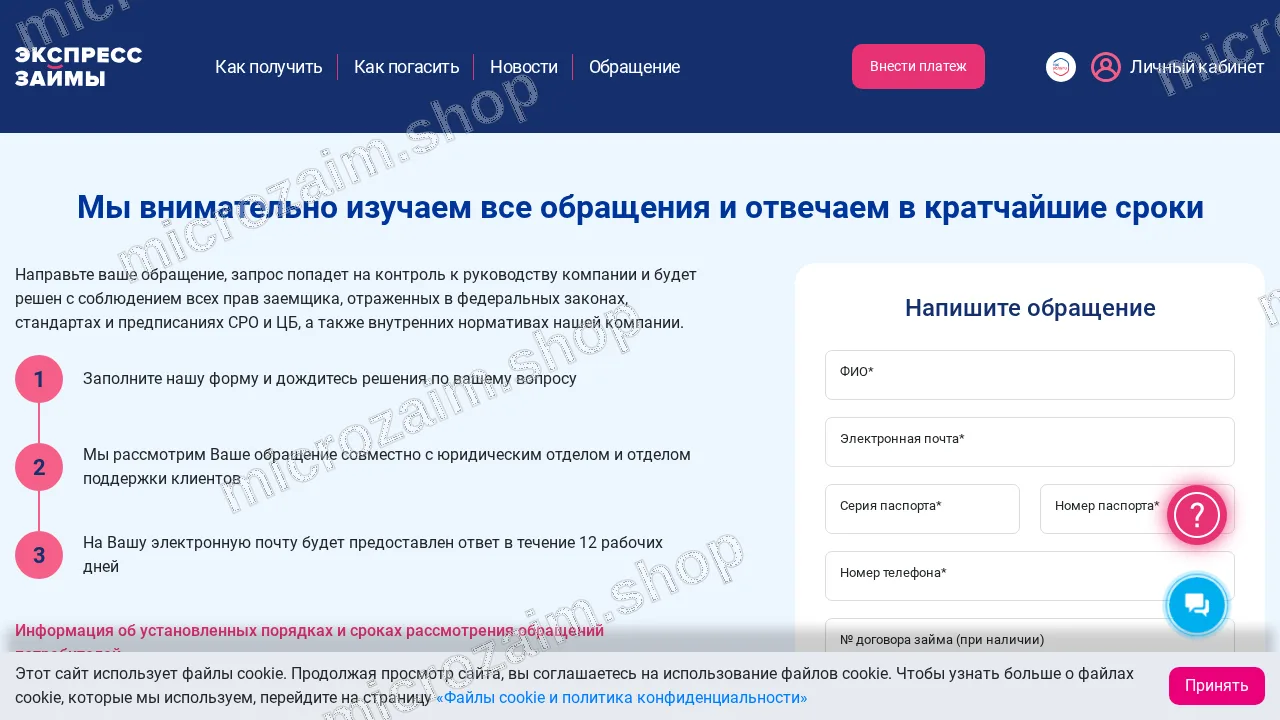Screen dimensions: 1280x720
Task: Click the heading Мы внимательно изучаем все обращения
Action: [x=640, y=208]
